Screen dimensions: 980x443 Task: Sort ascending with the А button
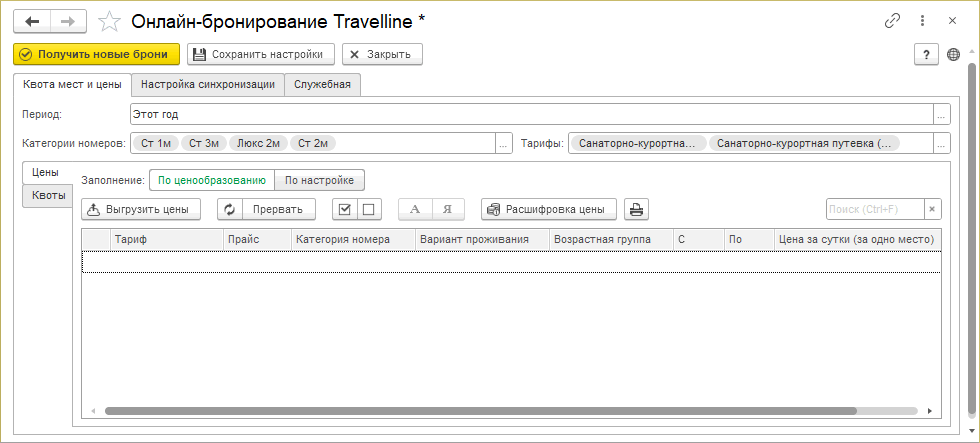tap(415, 209)
